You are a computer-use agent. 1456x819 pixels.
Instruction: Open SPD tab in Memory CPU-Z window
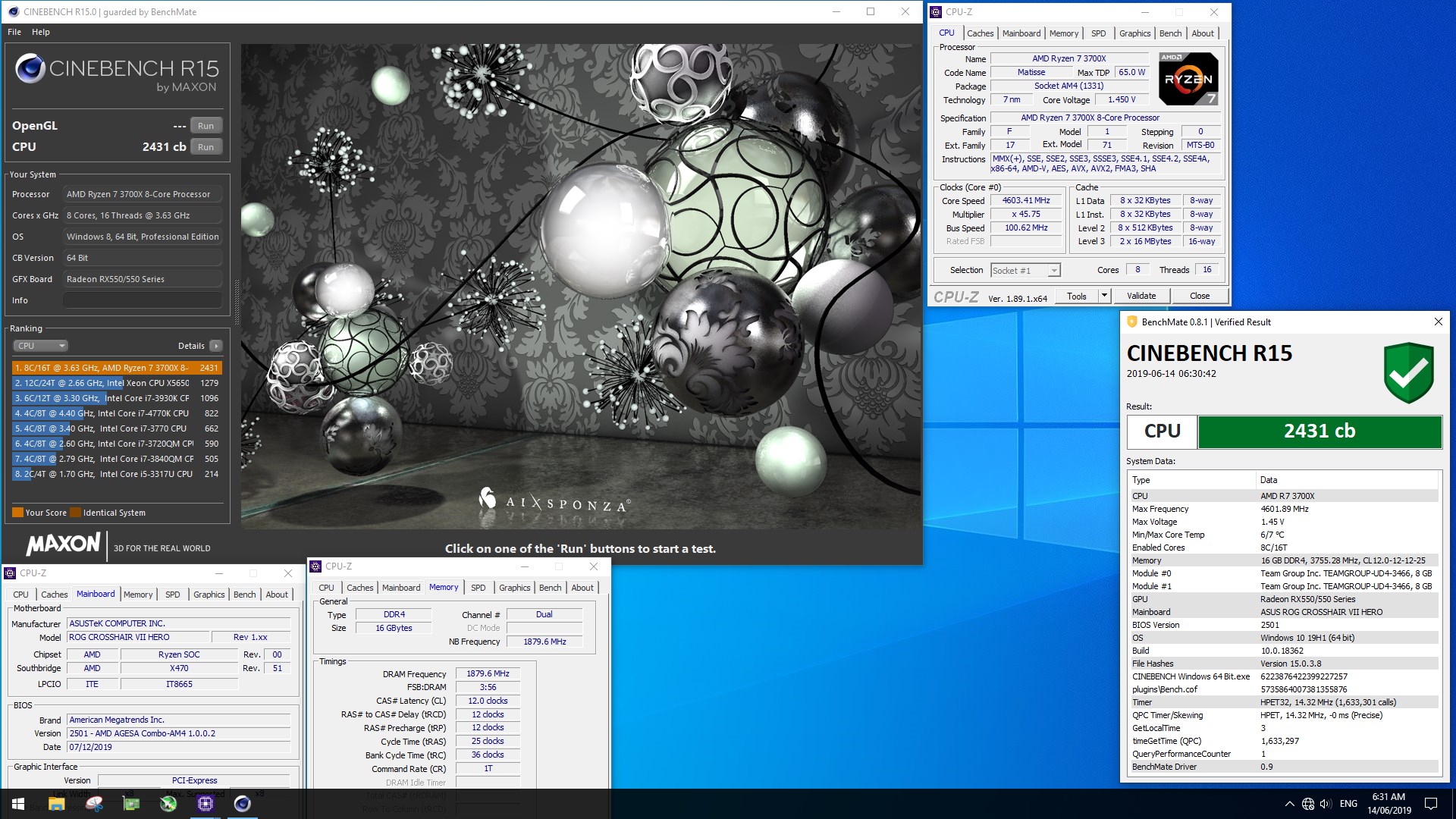tap(478, 588)
